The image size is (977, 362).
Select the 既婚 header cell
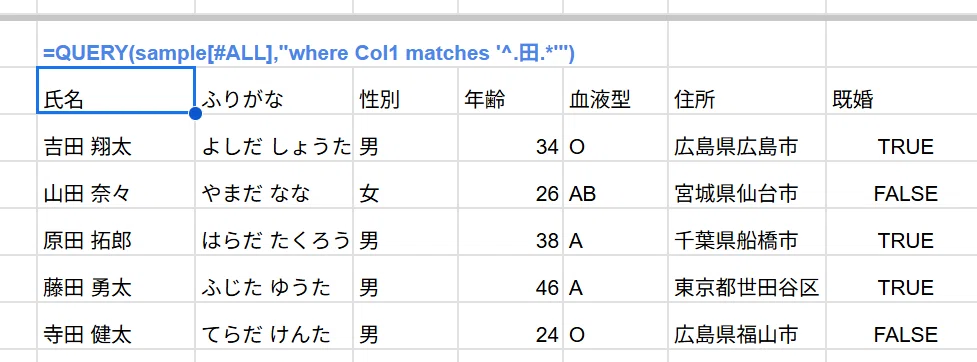click(x=902, y=90)
